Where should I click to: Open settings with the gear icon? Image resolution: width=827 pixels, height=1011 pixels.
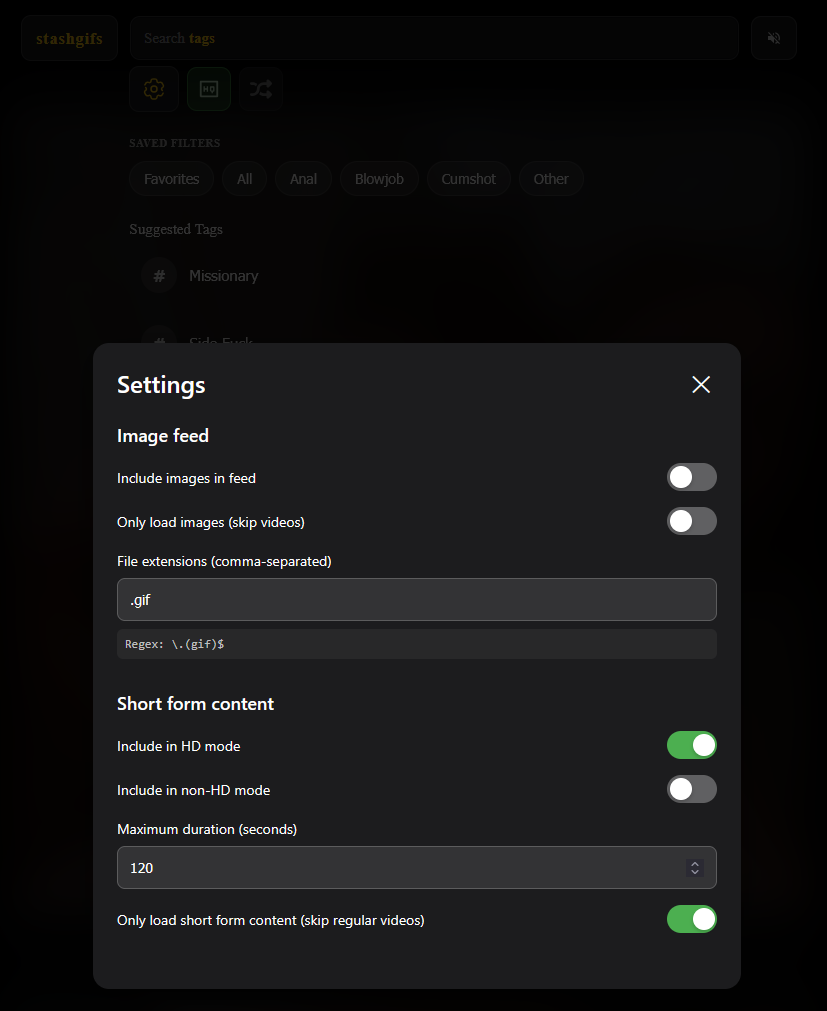pos(154,89)
